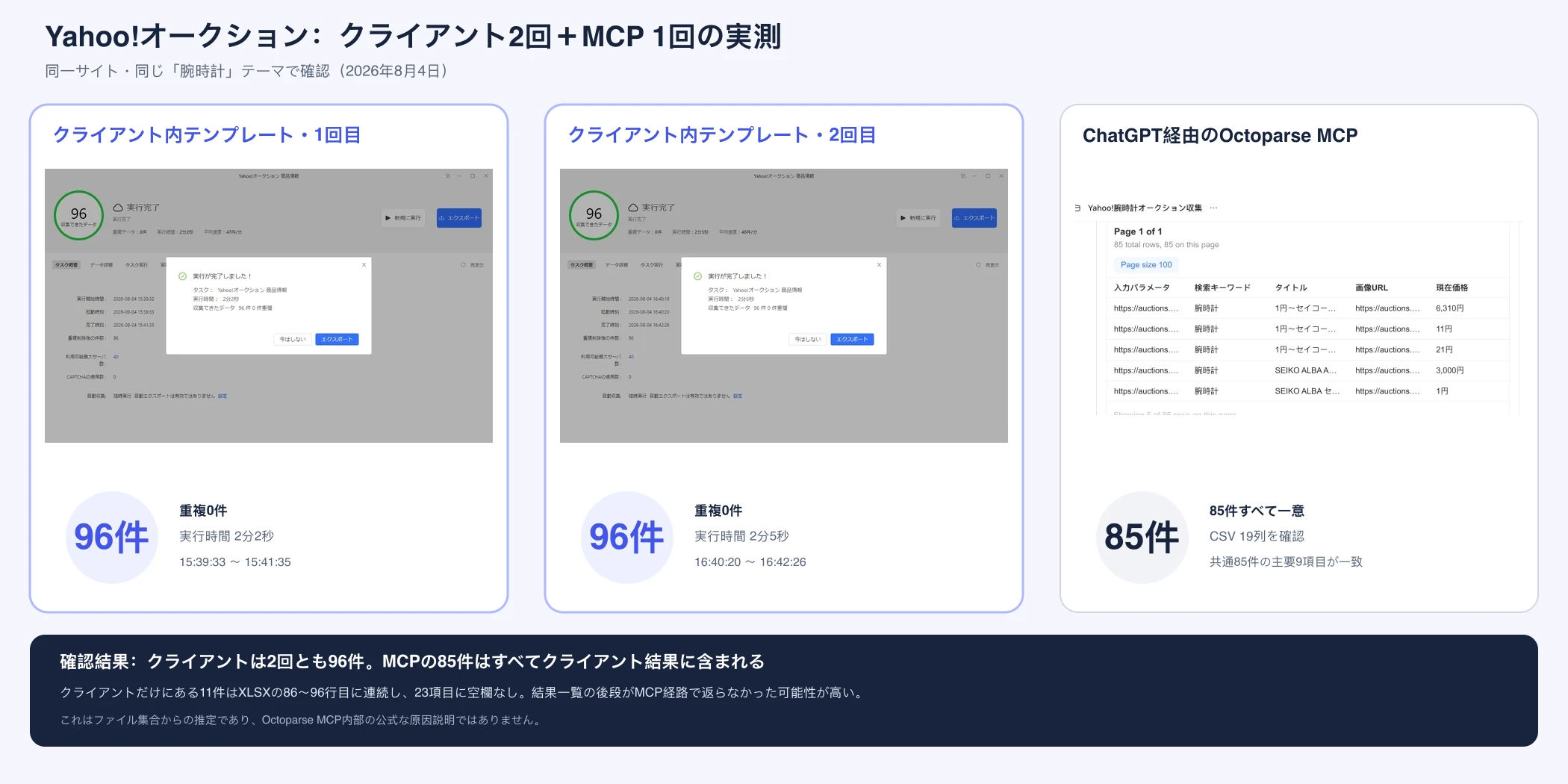The width and height of the screenshot is (1568, 784).
Task: Click the 検索キーワード column header
Action: coord(1222,287)
